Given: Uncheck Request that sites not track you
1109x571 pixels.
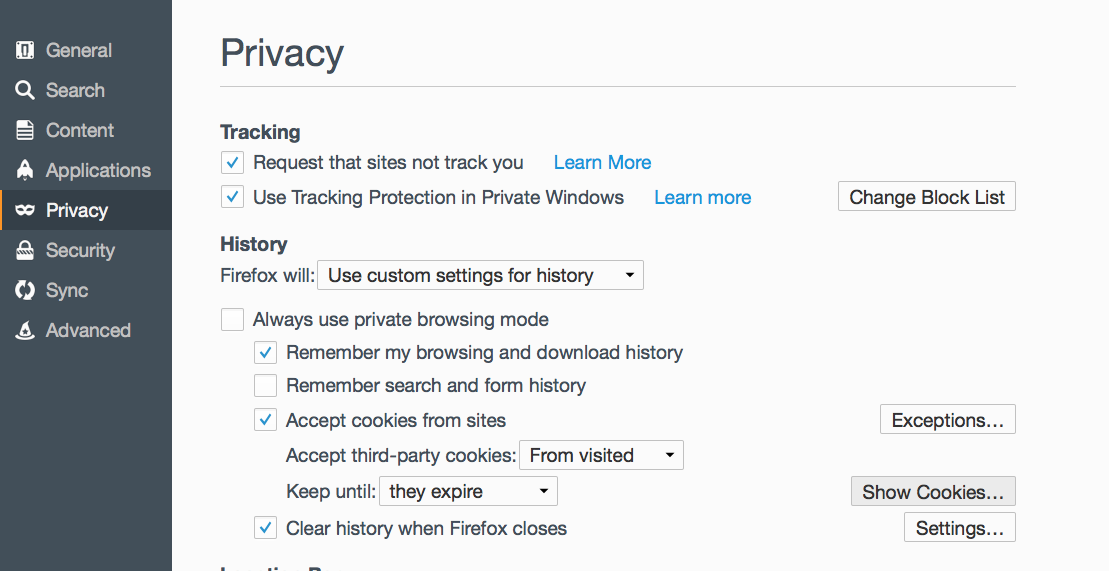Looking at the screenshot, I should click(232, 162).
